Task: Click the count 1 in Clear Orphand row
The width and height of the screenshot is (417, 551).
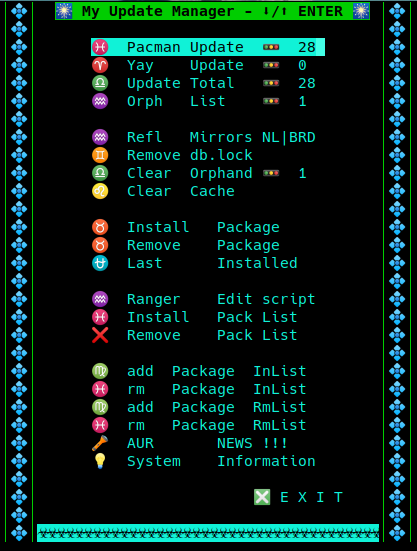Action: (302, 173)
